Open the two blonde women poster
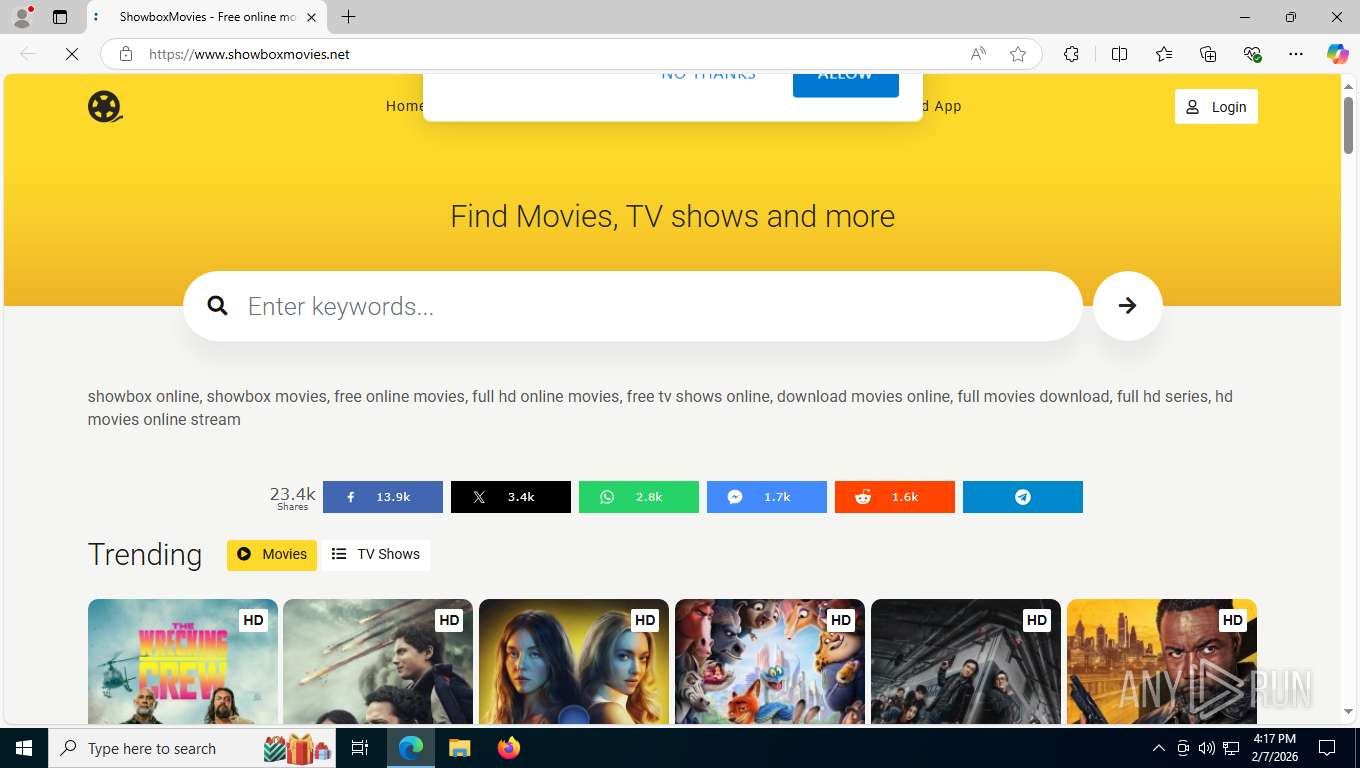 pyautogui.click(x=574, y=661)
